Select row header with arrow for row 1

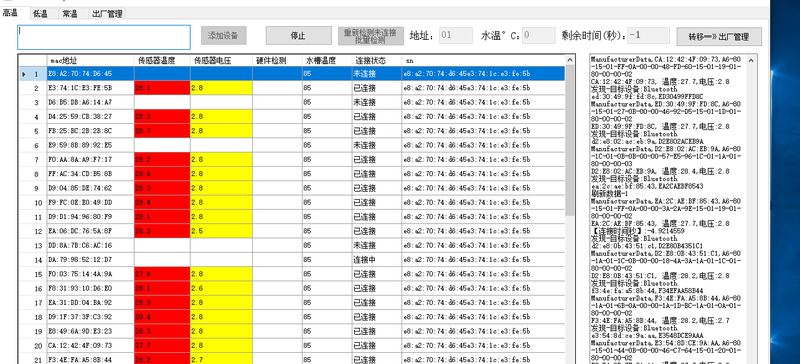[x=33, y=74]
